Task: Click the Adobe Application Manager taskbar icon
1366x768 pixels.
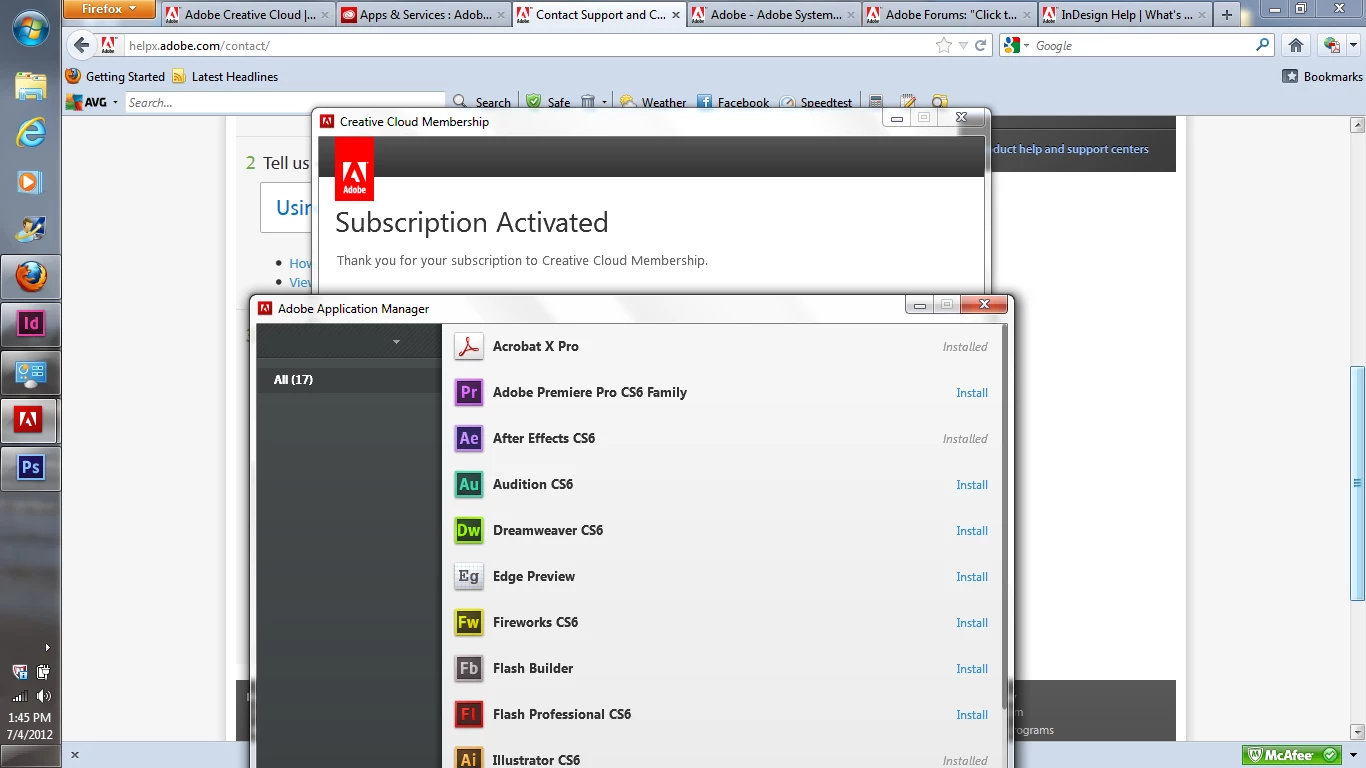Action: [x=31, y=421]
